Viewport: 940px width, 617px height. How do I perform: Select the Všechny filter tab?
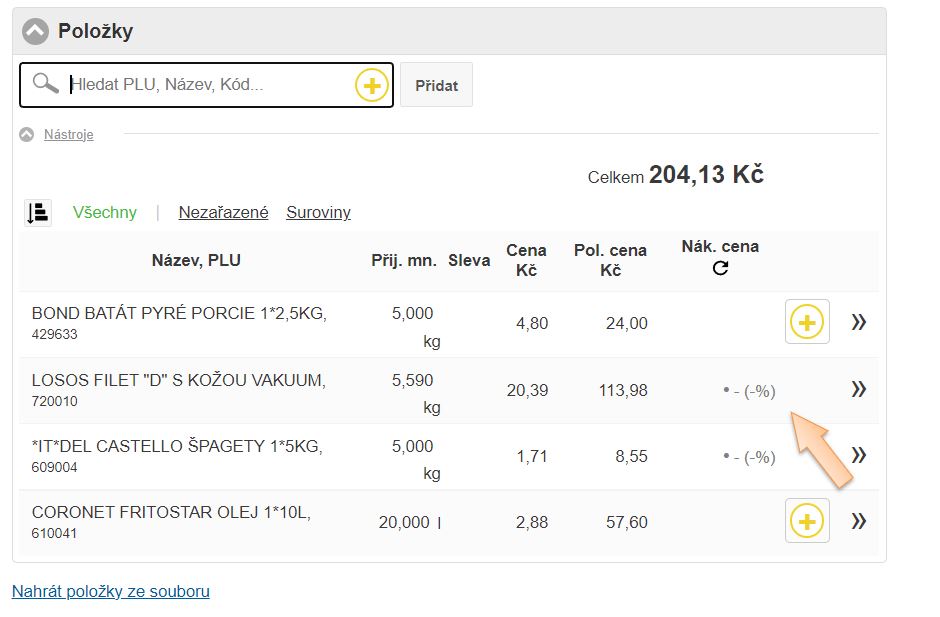pyautogui.click(x=105, y=212)
